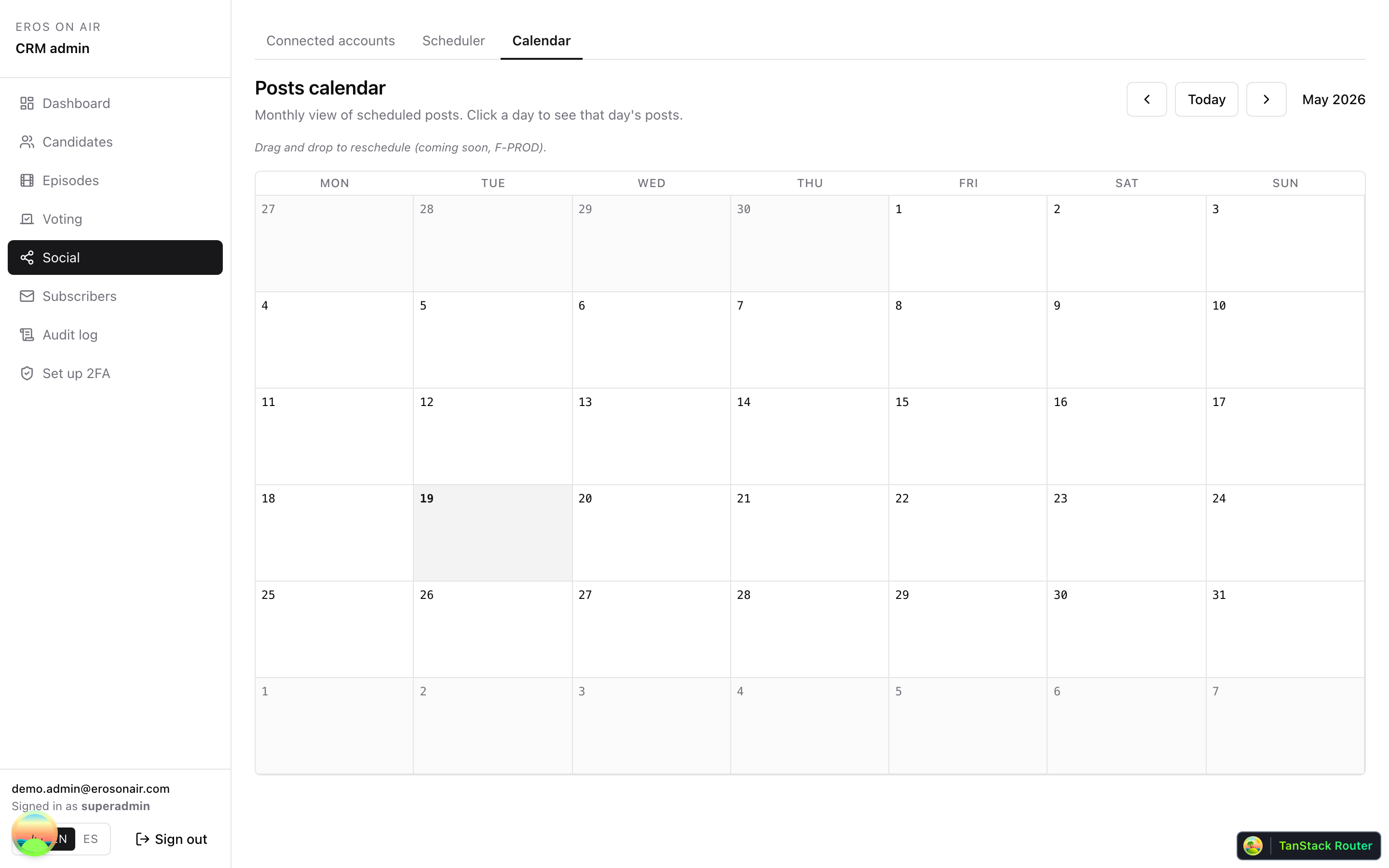Screen dimensions: 1389x868
Task: Open Candidates page
Action: tap(115, 142)
